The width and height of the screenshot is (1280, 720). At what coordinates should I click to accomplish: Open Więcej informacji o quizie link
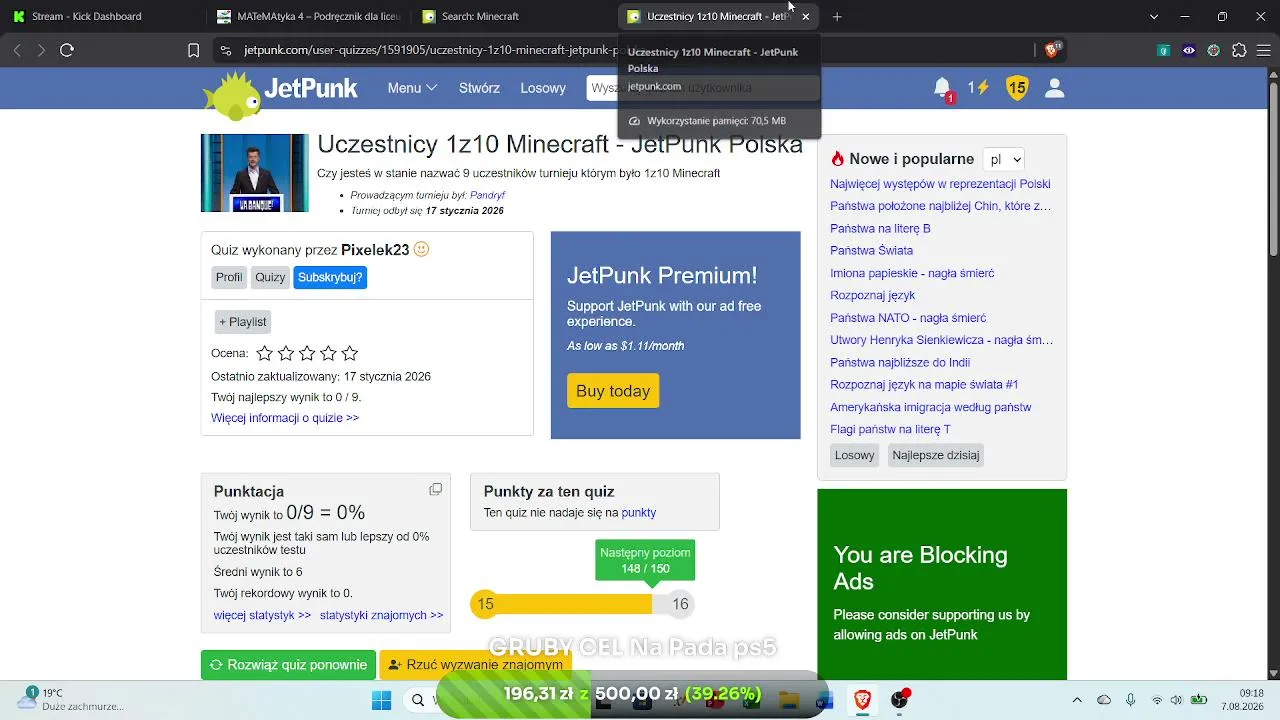(285, 418)
